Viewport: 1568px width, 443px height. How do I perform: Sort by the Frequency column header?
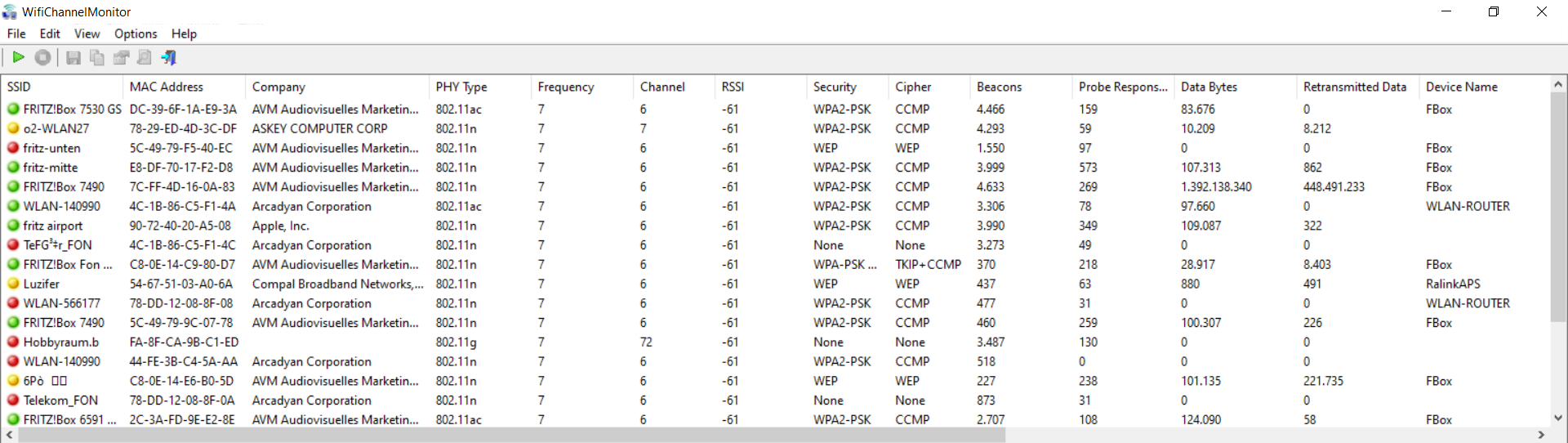click(x=582, y=87)
